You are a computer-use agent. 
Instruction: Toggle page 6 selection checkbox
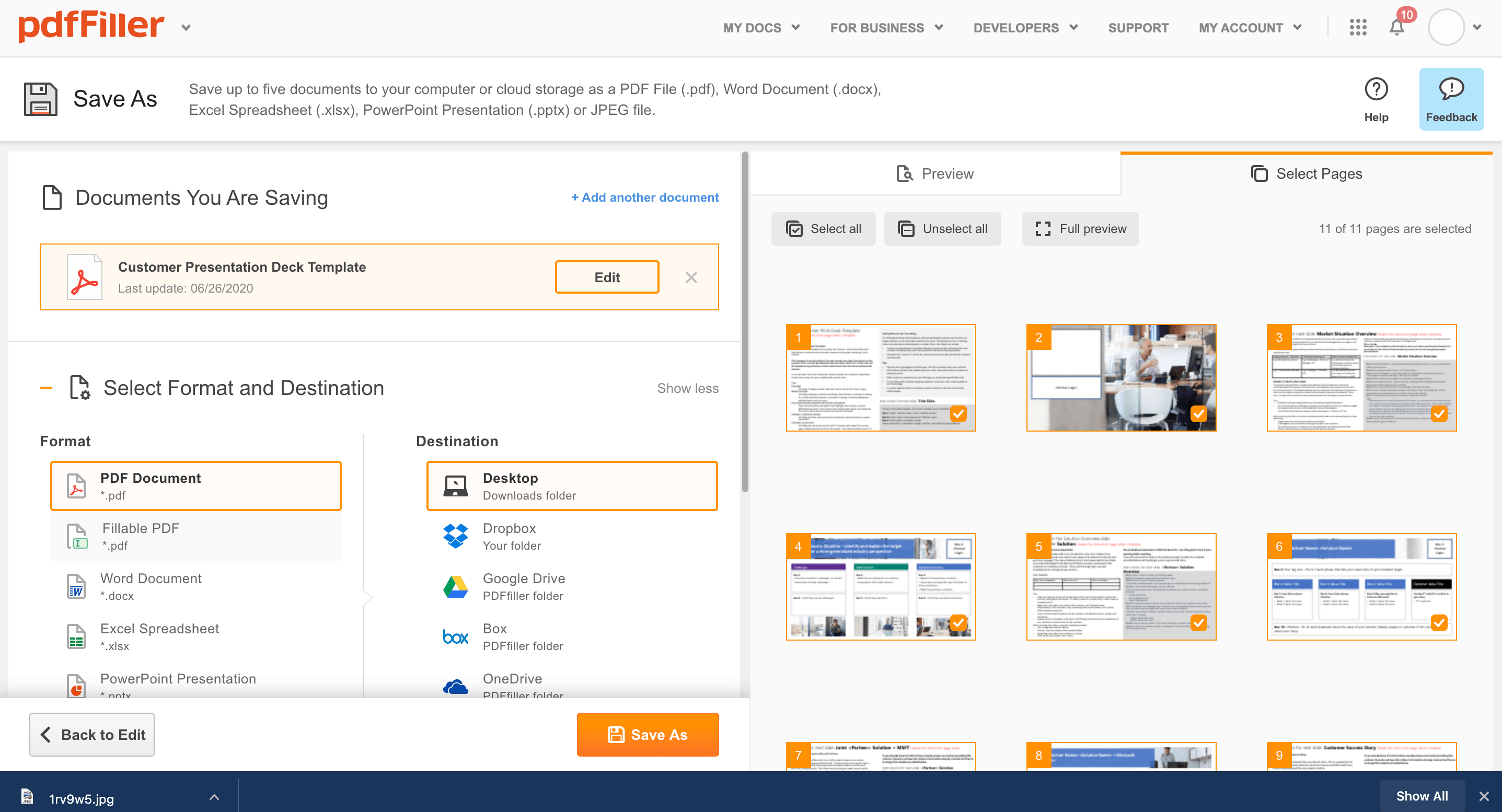[1438, 622]
